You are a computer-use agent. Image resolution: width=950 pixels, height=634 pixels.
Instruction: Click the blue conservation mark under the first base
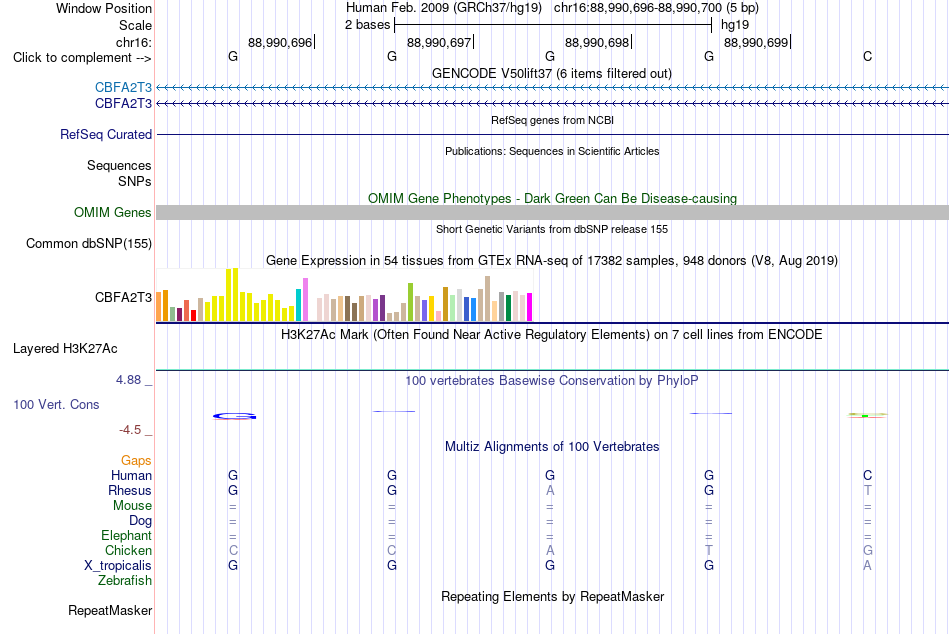coord(234,416)
